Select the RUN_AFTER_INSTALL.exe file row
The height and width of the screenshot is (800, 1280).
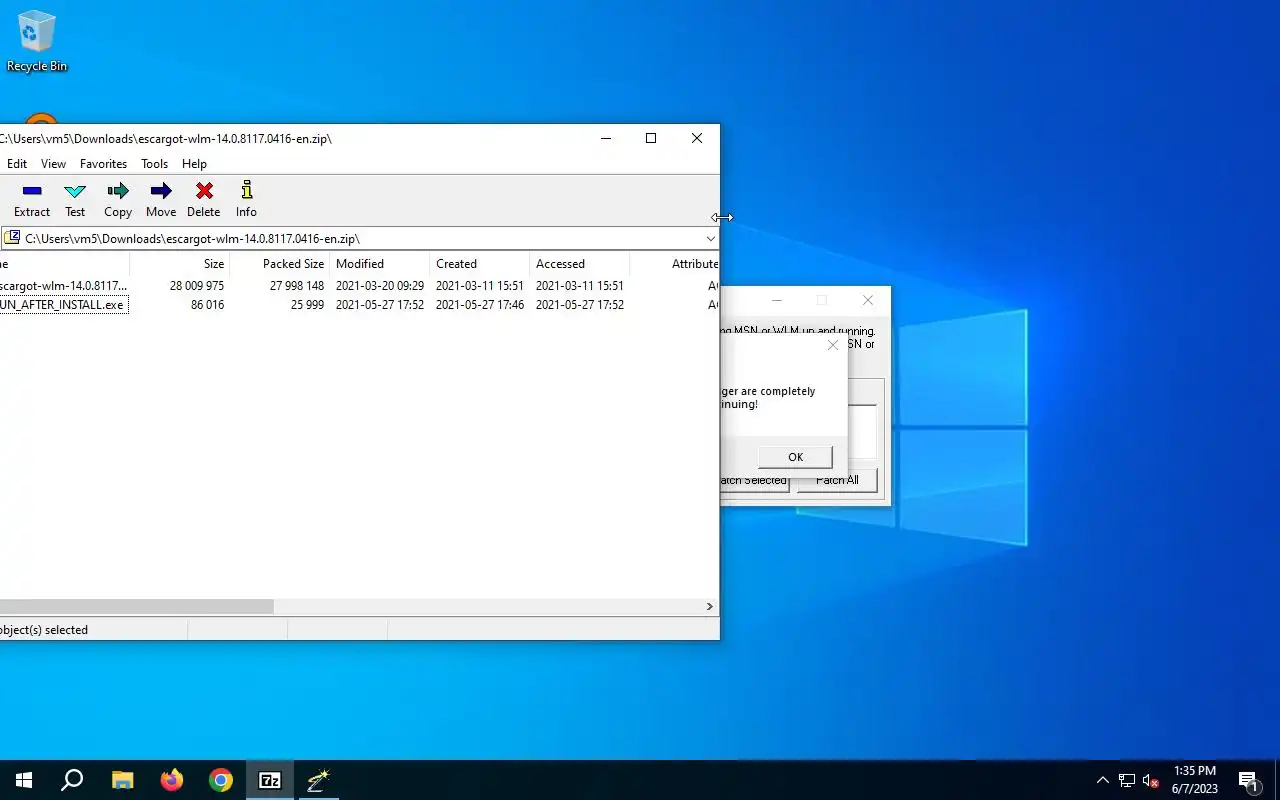pos(359,305)
